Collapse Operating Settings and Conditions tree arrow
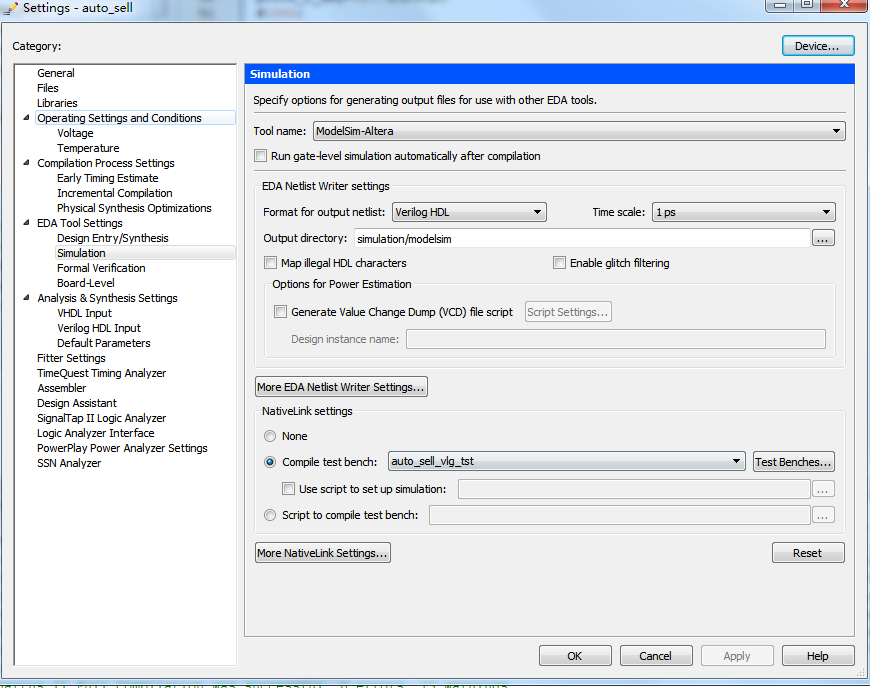This screenshot has height=688, width=870. point(26,118)
